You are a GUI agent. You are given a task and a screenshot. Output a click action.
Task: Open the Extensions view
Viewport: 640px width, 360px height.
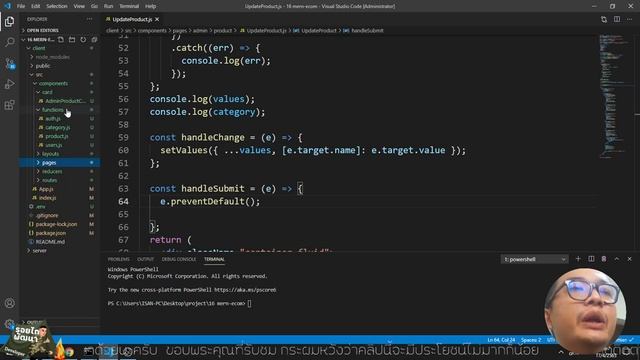pyautogui.click(x=9, y=105)
